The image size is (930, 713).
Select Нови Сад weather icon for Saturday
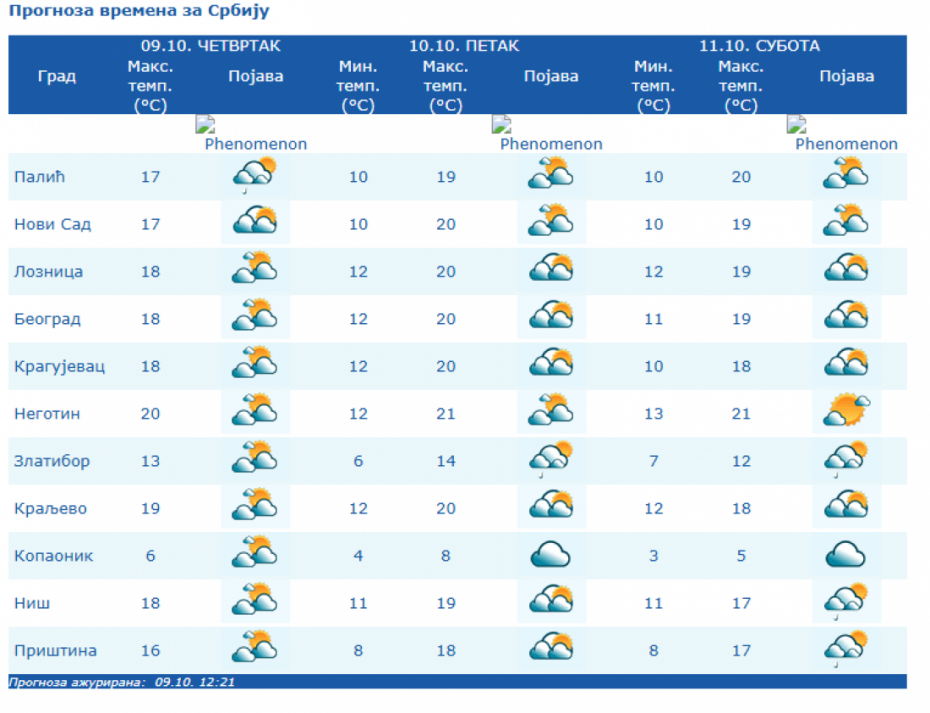[x=846, y=224]
